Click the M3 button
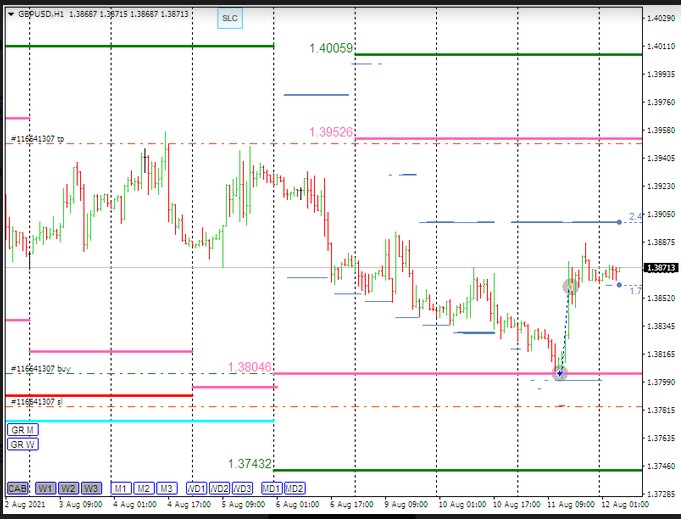Viewport: 681px width, 519px height. point(167,488)
